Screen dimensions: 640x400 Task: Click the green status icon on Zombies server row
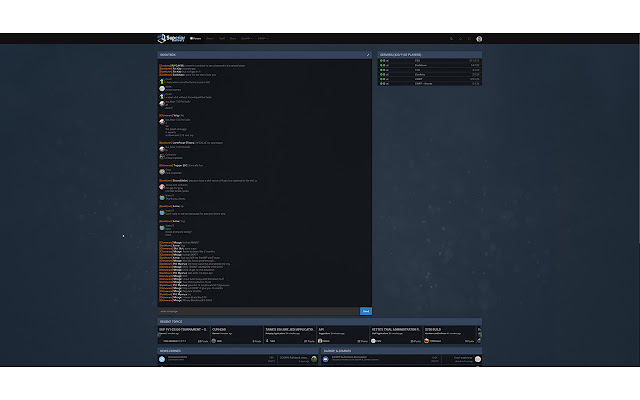pos(381,74)
